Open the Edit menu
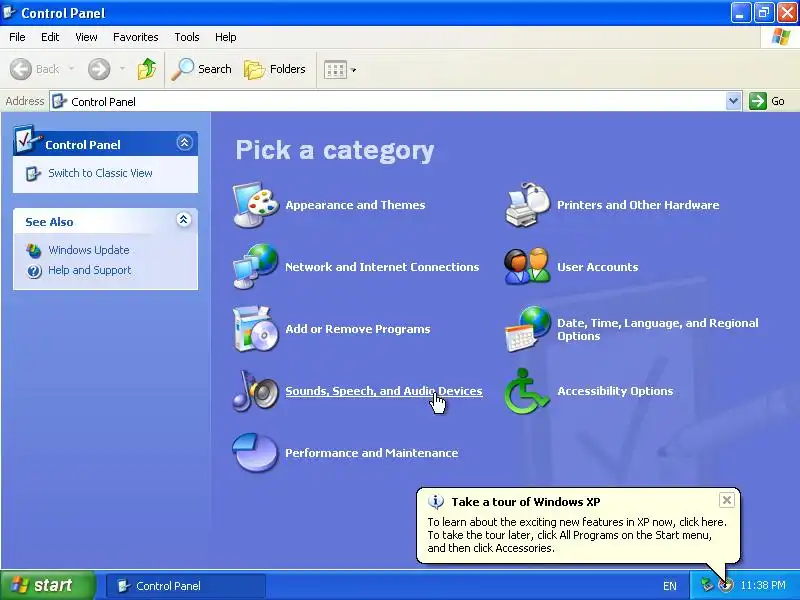The height and width of the screenshot is (600, 800). point(50,37)
